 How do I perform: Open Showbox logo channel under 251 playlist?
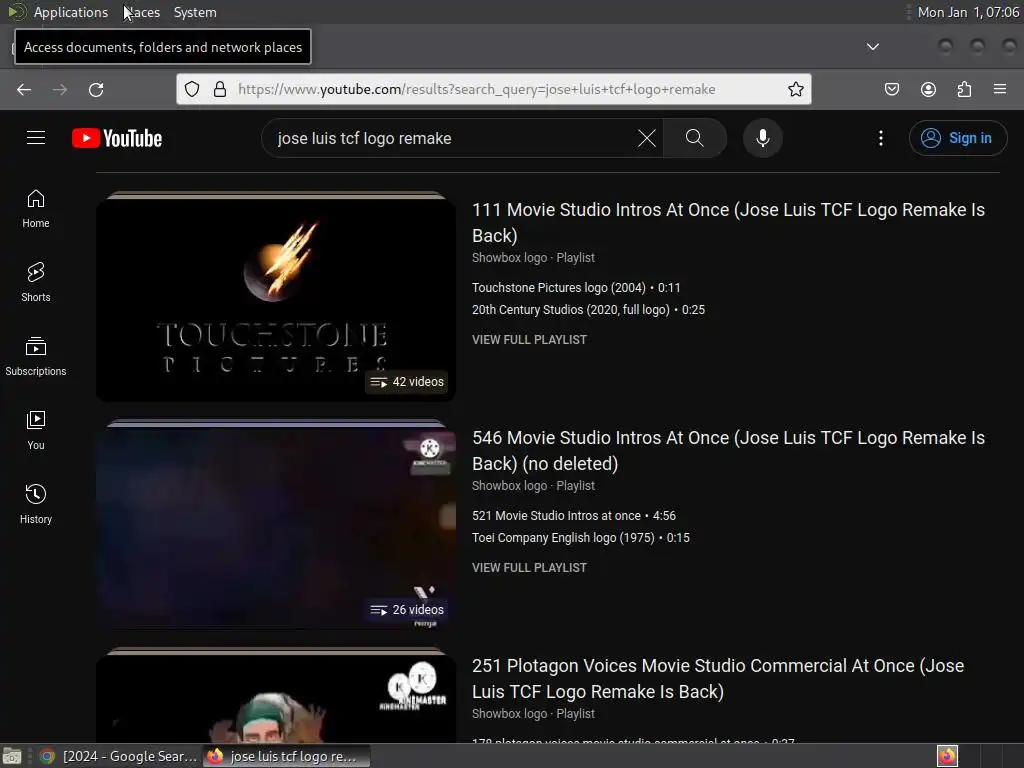pyautogui.click(x=509, y=713)
